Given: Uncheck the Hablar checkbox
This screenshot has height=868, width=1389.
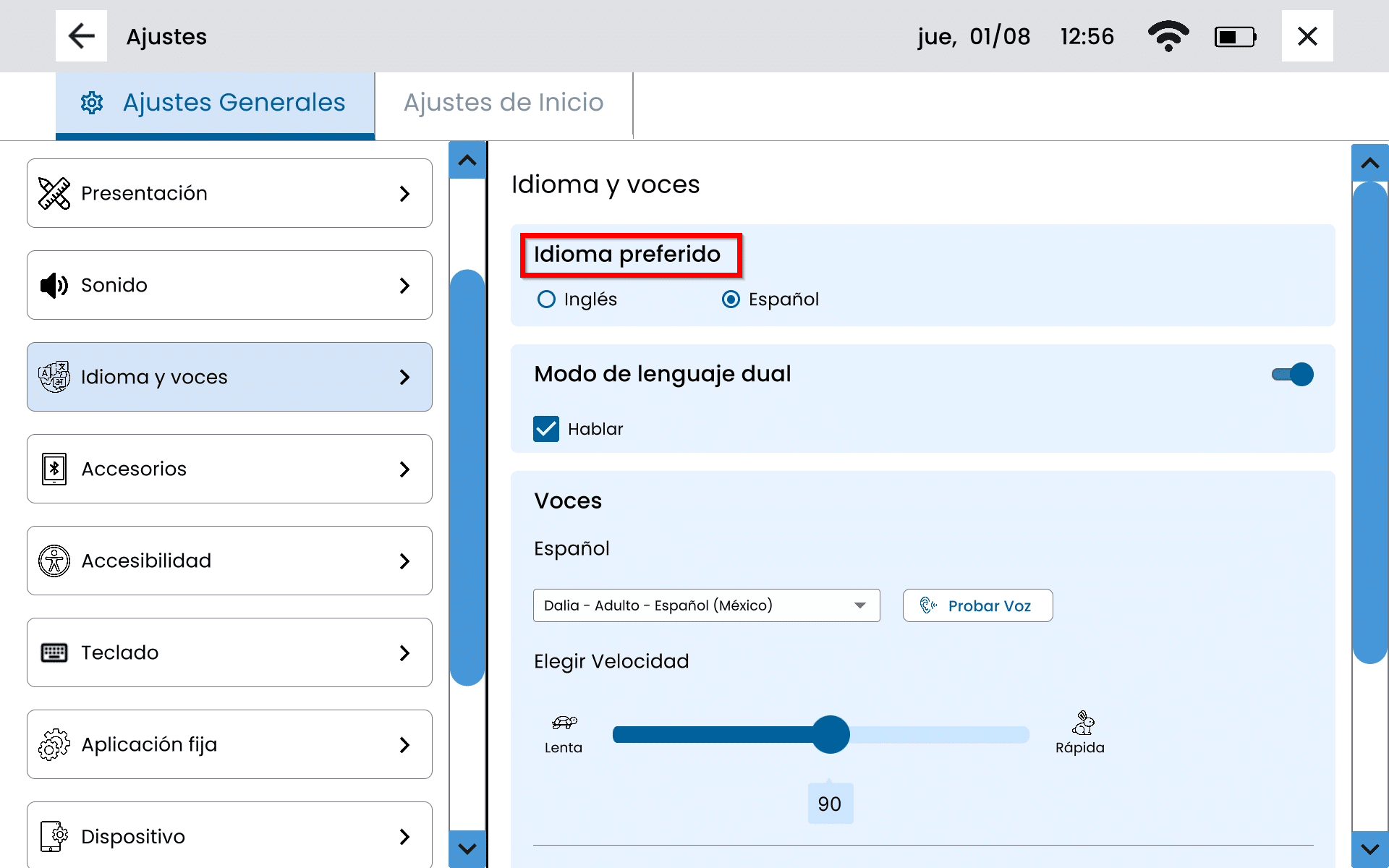Looking at the screenshot, I should tap(546, 429).
